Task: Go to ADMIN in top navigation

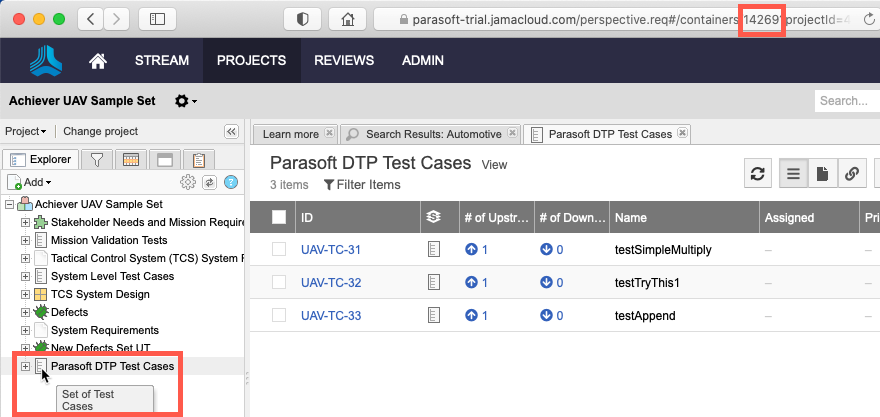Action: pyautogui.click(x=423, y=61)
